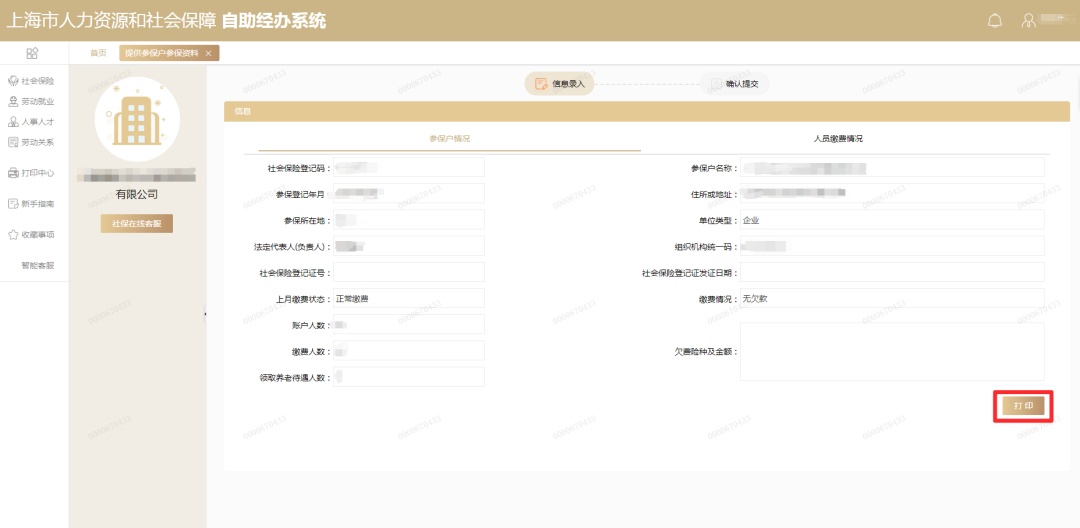This screenshot has width=1080, height=528.
Task: Select the 参保户情况 tab
Action: point(449,139)
